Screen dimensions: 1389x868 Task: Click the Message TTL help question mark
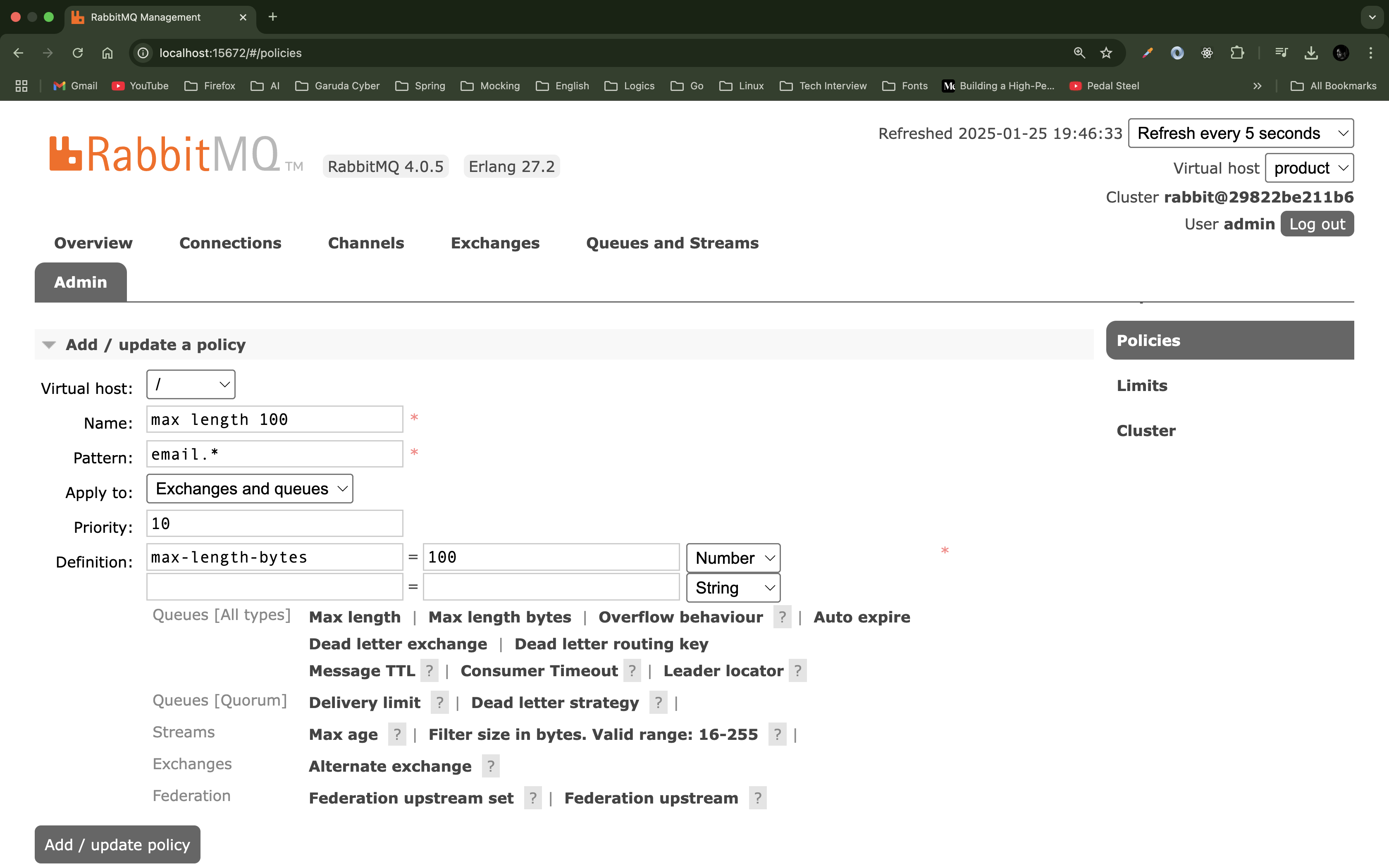click(430, 670)
